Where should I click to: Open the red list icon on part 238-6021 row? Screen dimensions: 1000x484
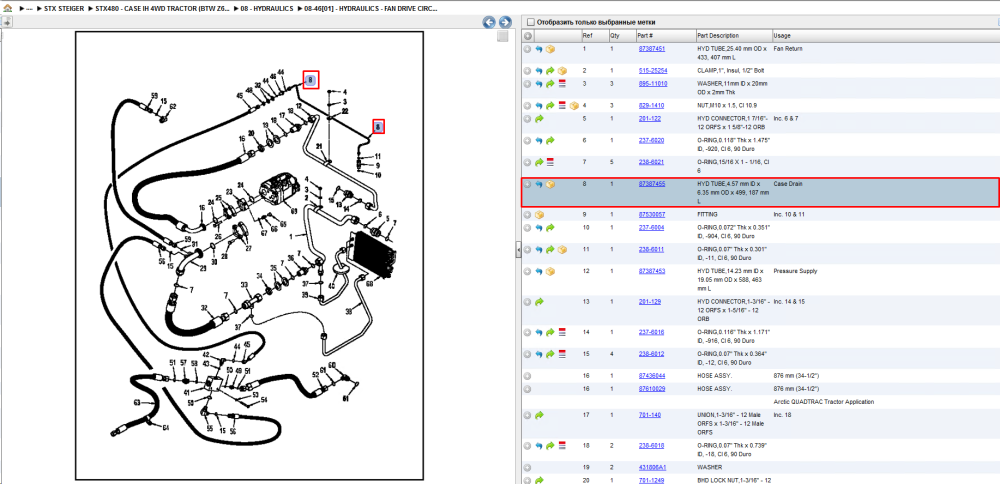pyautogui.click(x=550, y=162)
